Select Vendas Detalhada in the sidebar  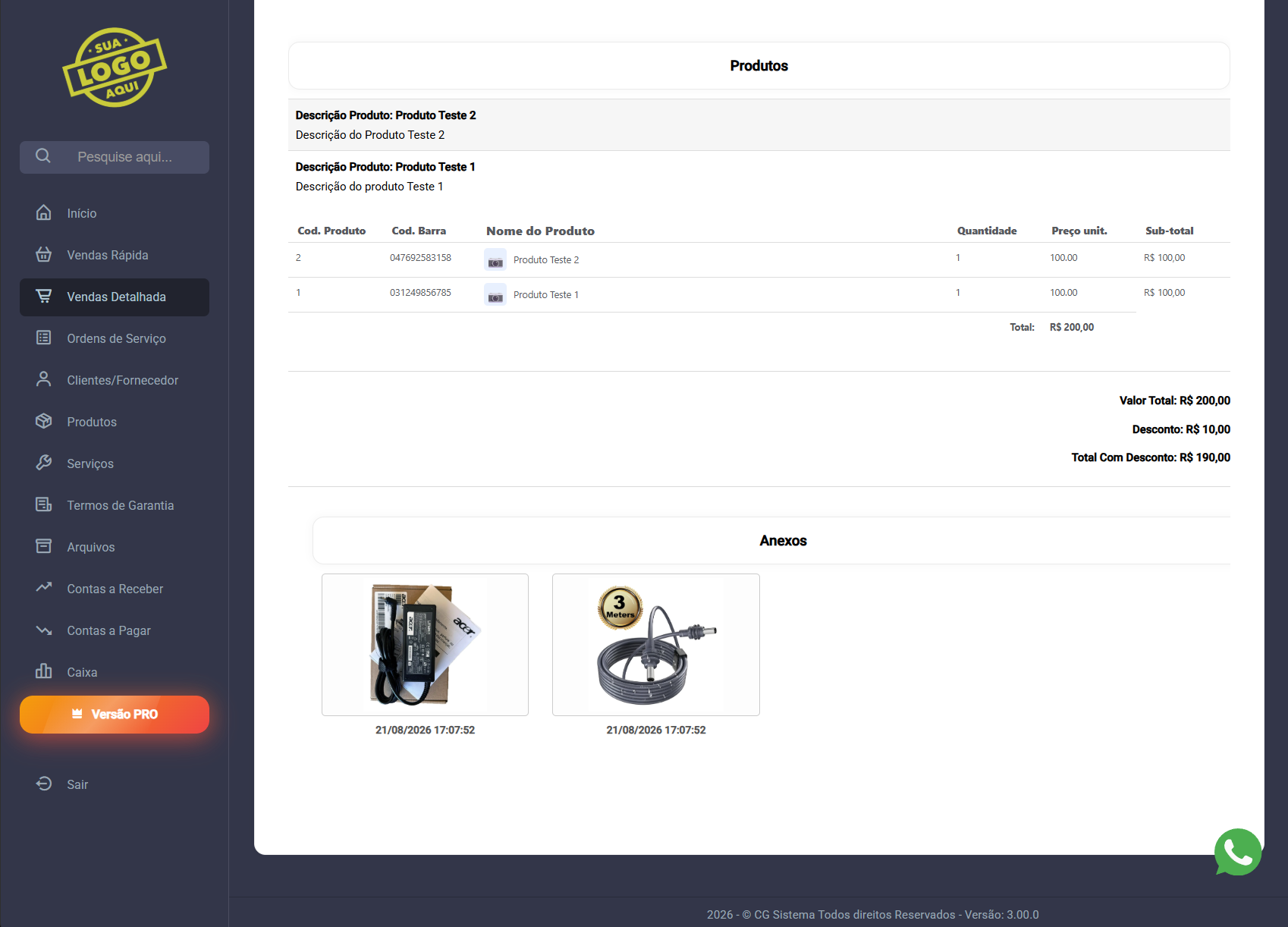point(115,297)
